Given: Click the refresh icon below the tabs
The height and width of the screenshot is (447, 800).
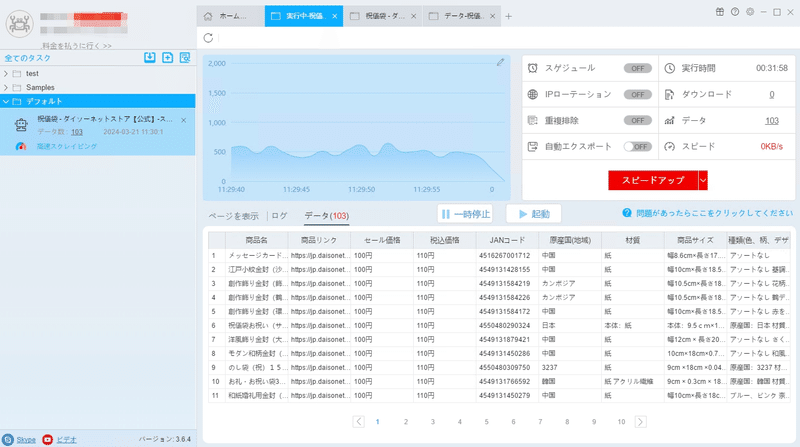Looking at the screenshot, I should click(x=208, y=38).
